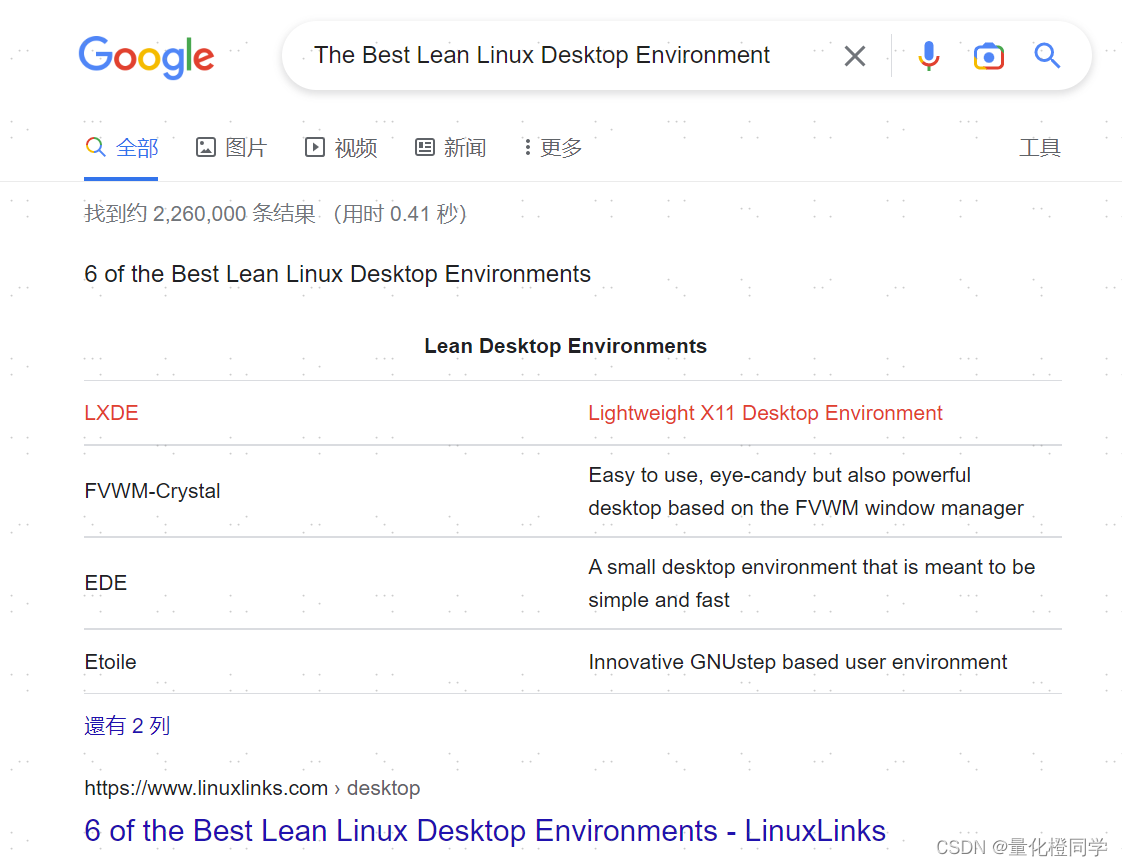Image resolution: width=1122 pixels, height=866 pixels.
Task: Click the EDE table cell
Action: tap(105, 583)
